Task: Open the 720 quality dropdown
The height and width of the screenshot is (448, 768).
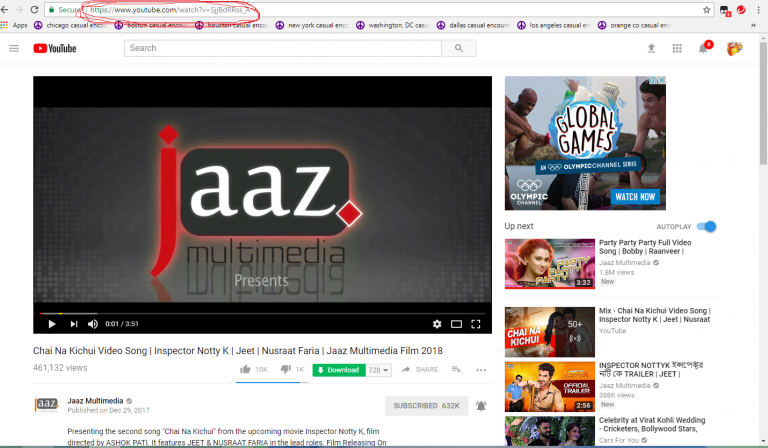Action: pyautogui.click(x=379, y=370)
